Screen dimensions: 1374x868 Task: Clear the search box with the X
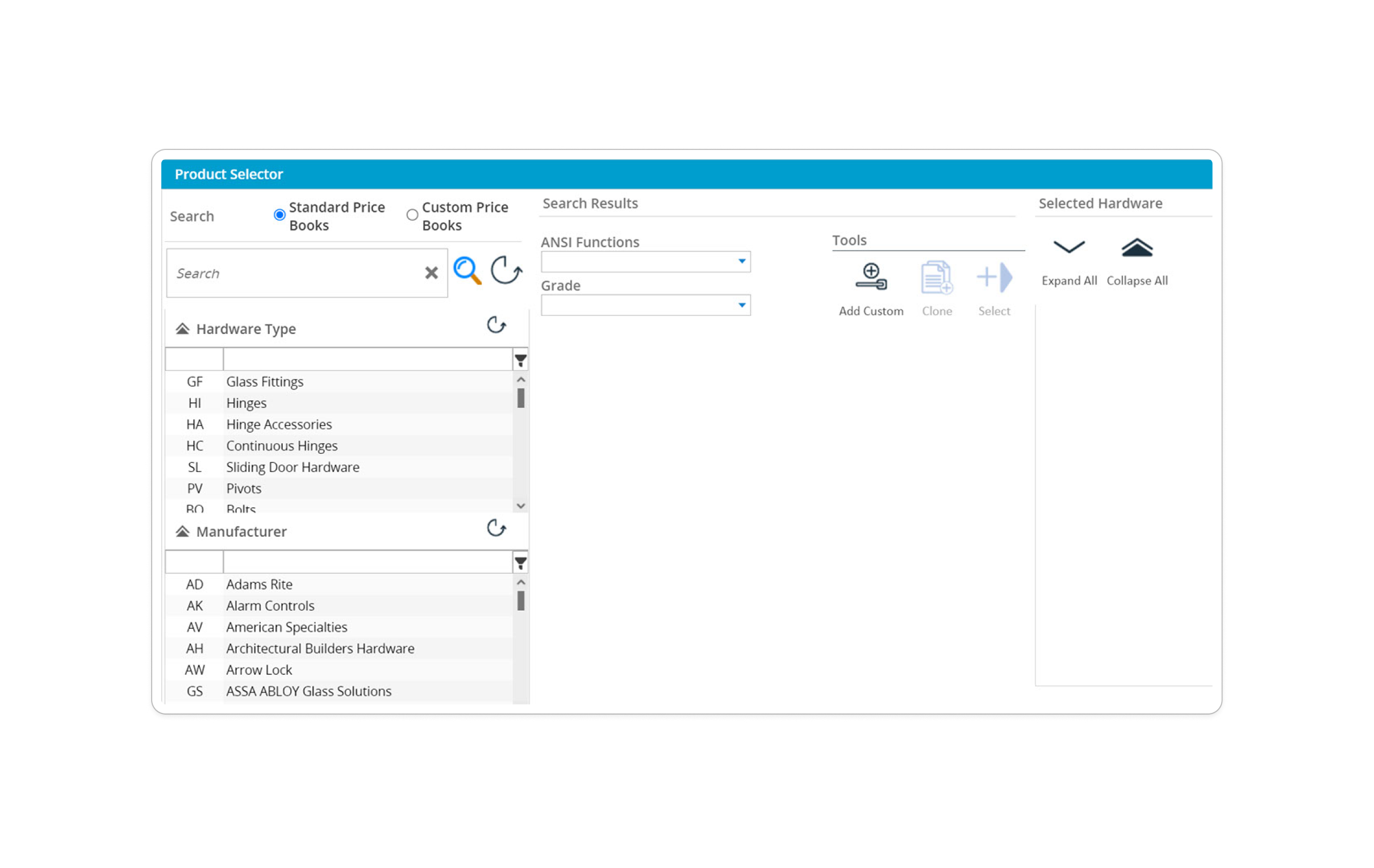click(x=431, y=273)
